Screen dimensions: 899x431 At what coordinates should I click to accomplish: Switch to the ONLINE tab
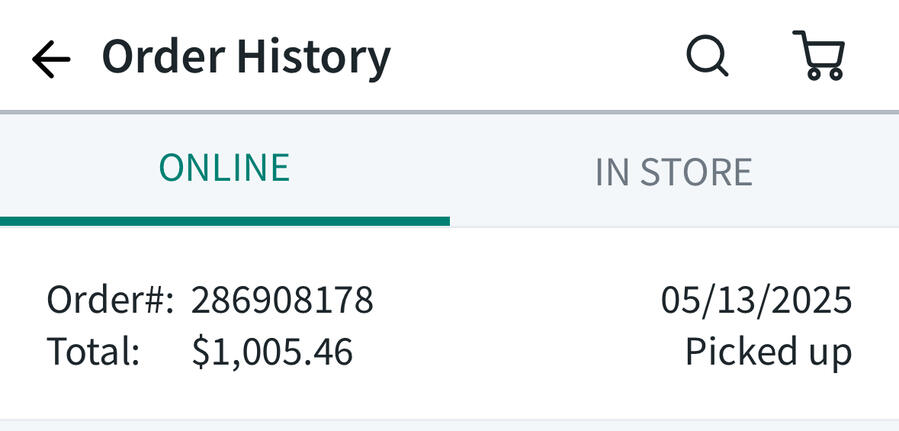pos(224,168)
